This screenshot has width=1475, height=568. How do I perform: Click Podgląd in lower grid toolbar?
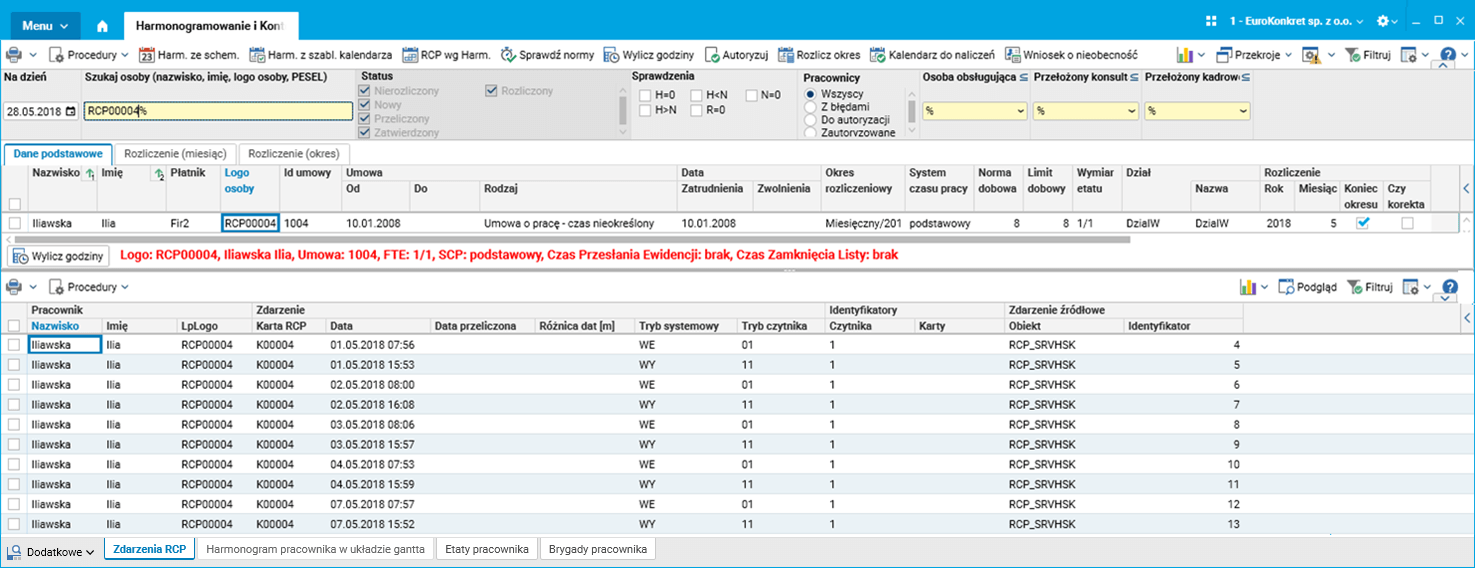(x=1307, y=287)
